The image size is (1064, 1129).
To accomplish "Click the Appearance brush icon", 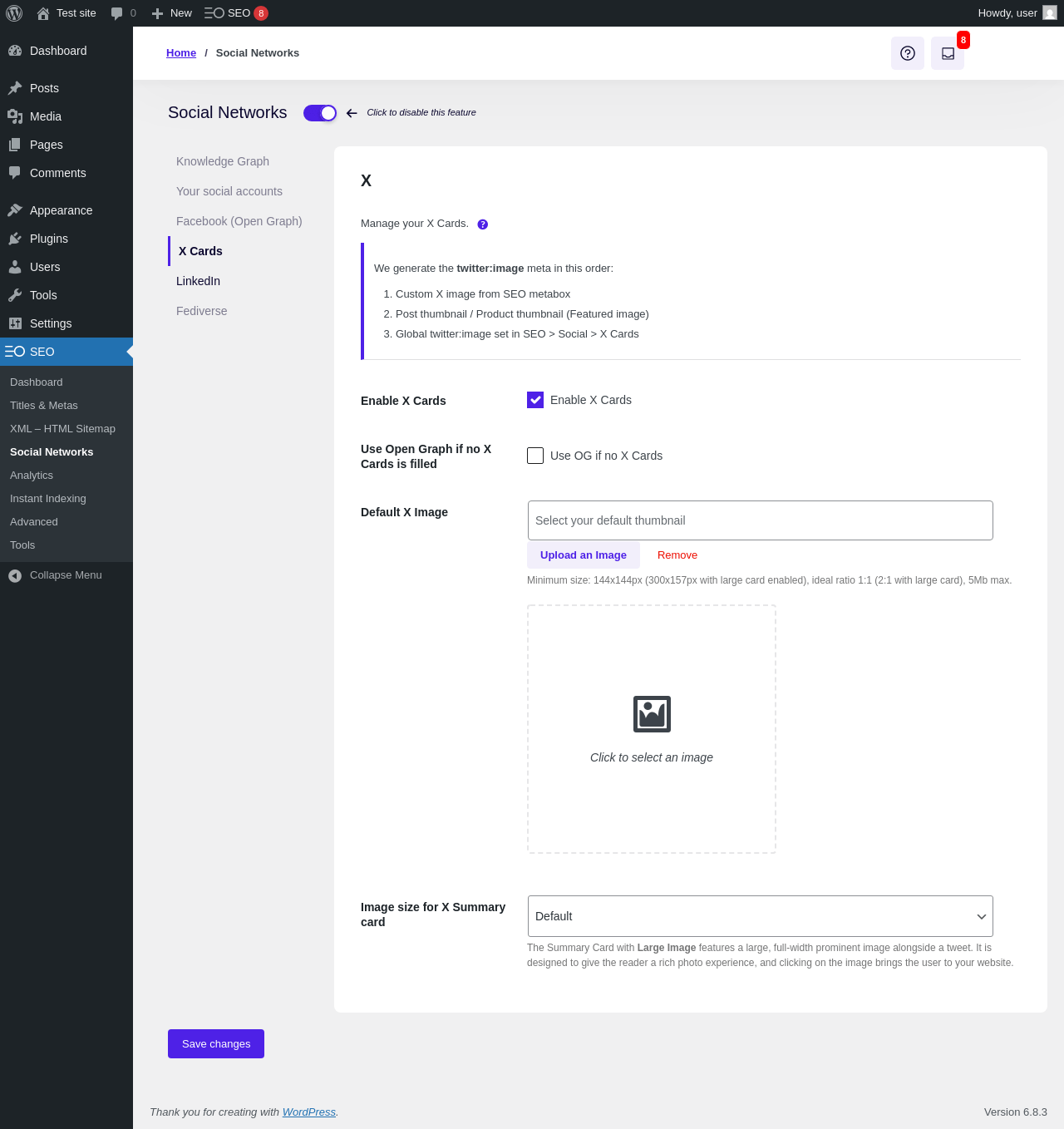I will coord(15,210).
